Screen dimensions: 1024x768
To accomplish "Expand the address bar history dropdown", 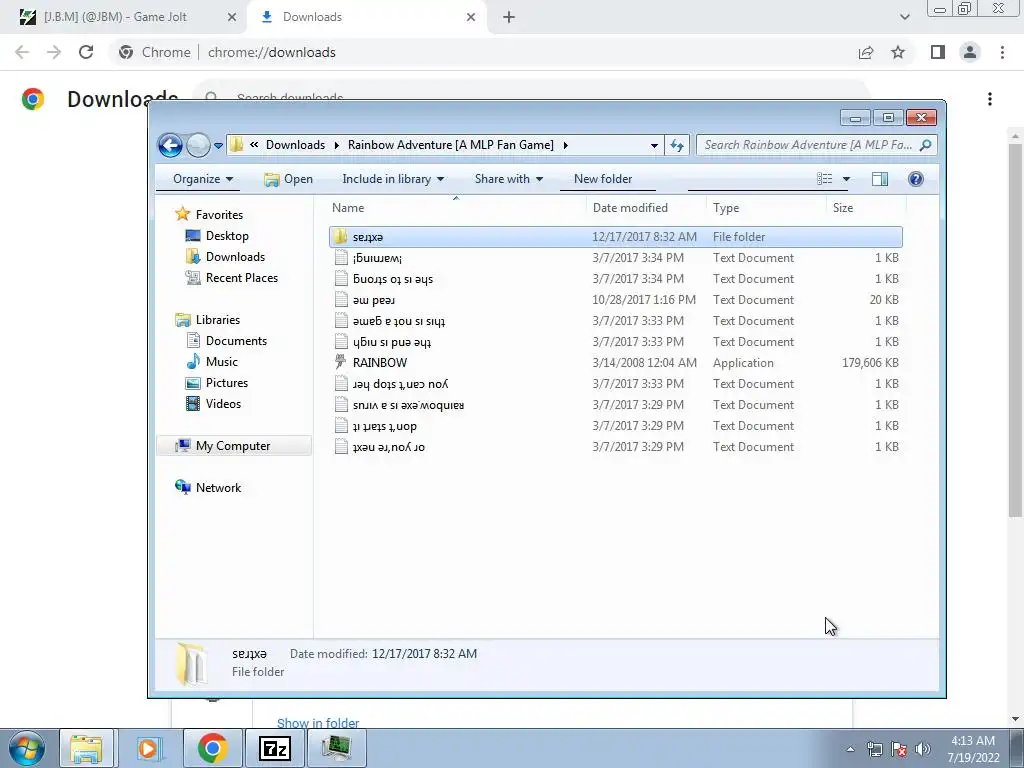I will pos(654,146).
